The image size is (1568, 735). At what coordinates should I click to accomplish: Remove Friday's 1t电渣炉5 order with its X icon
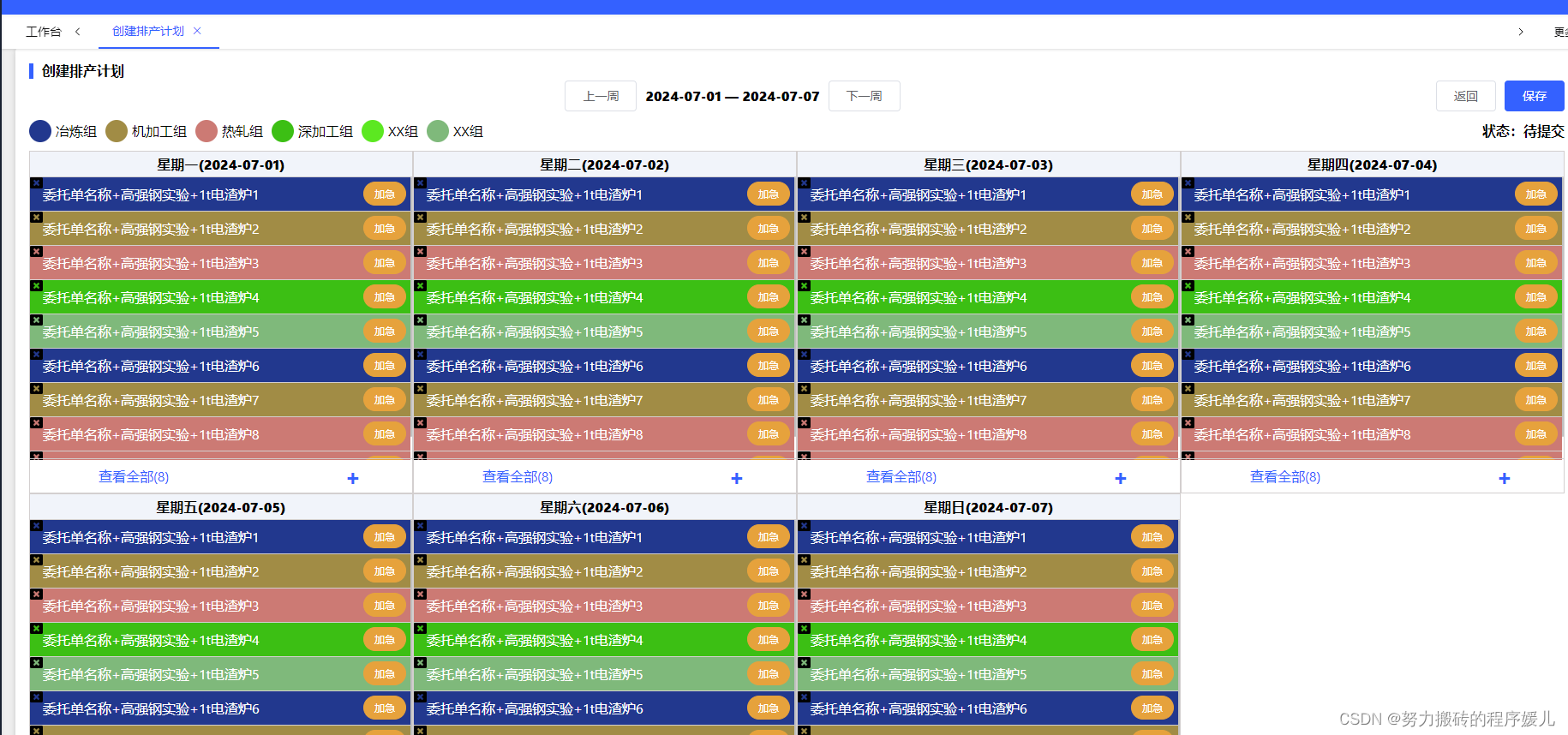pyautogui.click(x=36, y=662)
